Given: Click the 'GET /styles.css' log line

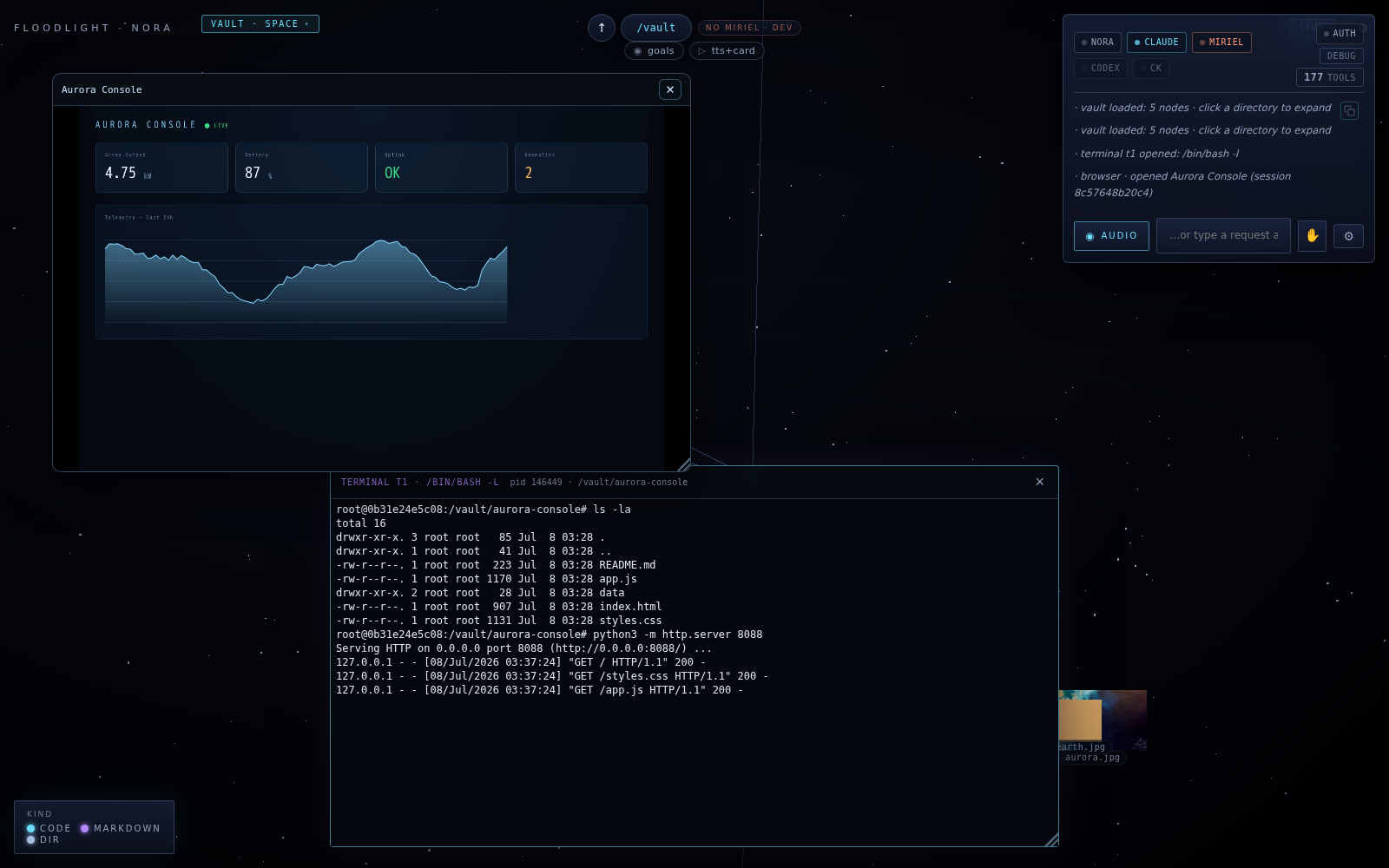Looking at the screenshot, I should tap(552, 676).
